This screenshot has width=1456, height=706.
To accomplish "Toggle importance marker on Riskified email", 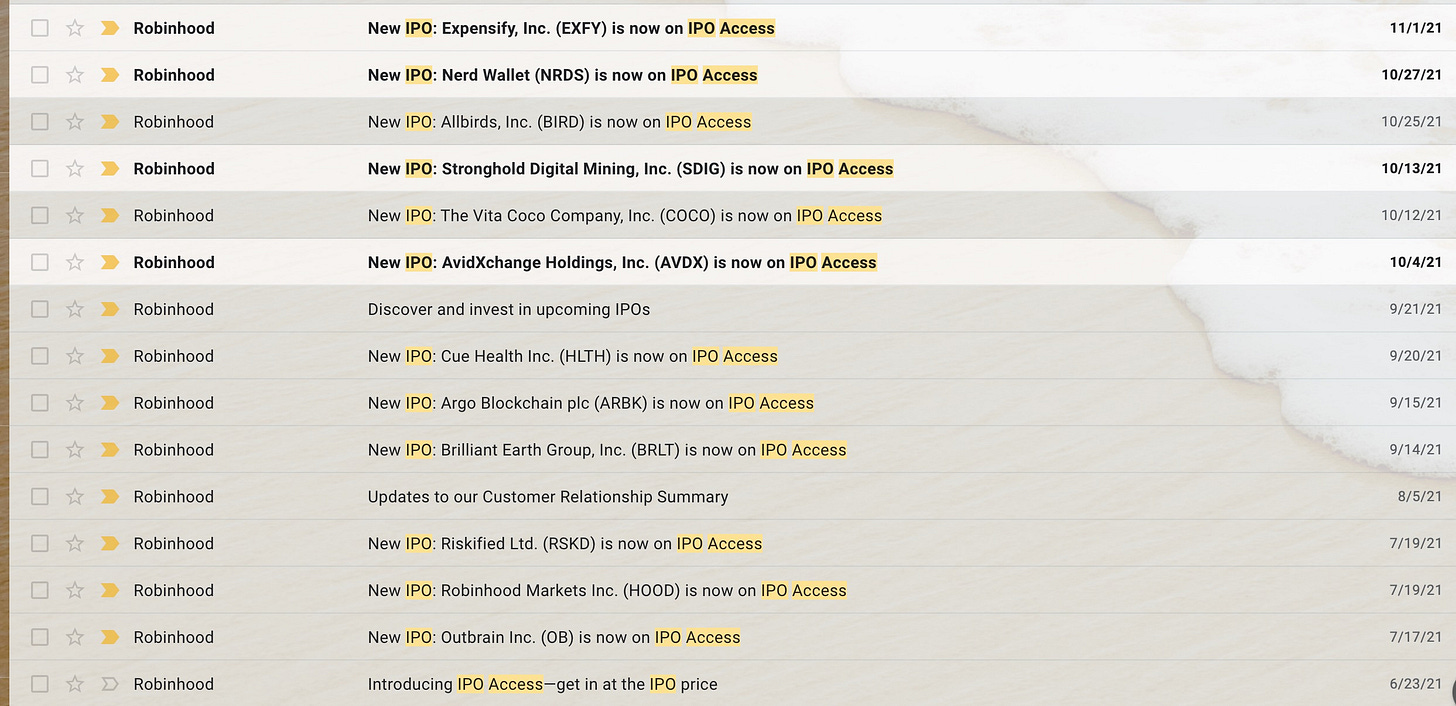I will [x=110, y=543].
